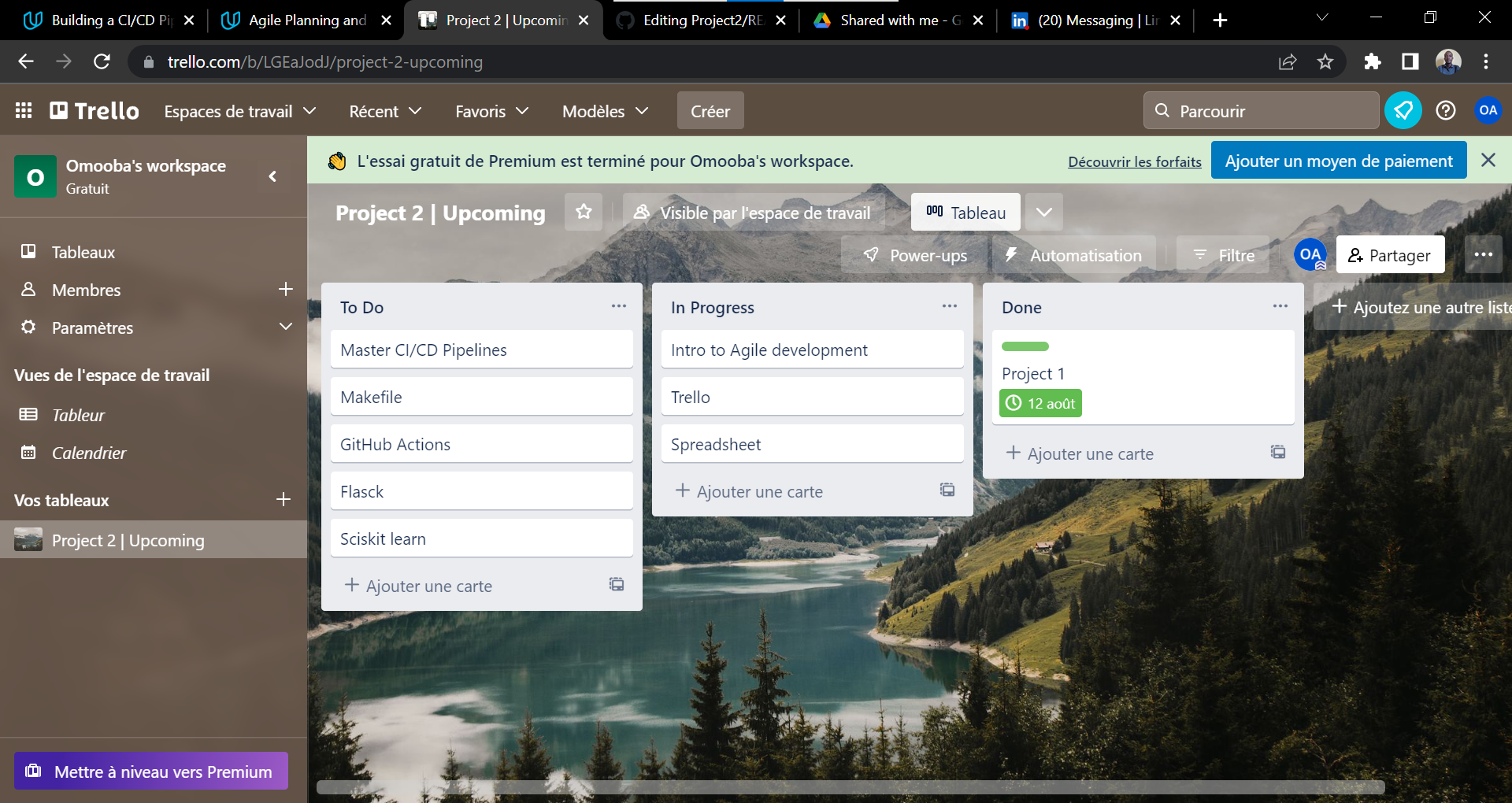This screenshot has height=803, width=1512.
Task: Open the Tableur view in the sidebar
Action: [x=78, y=414]
